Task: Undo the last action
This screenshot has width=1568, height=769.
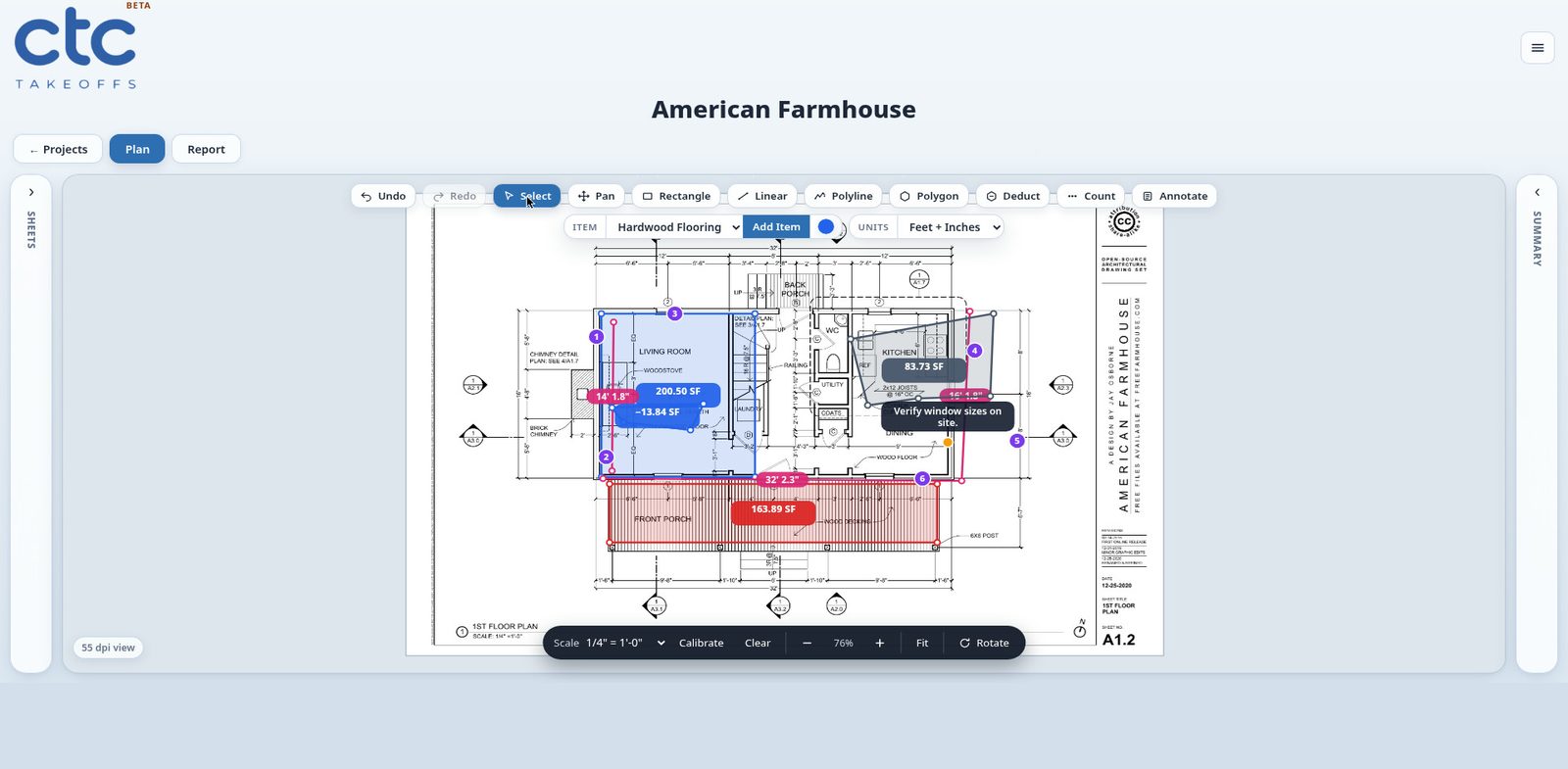Action: tap(383, 196)
